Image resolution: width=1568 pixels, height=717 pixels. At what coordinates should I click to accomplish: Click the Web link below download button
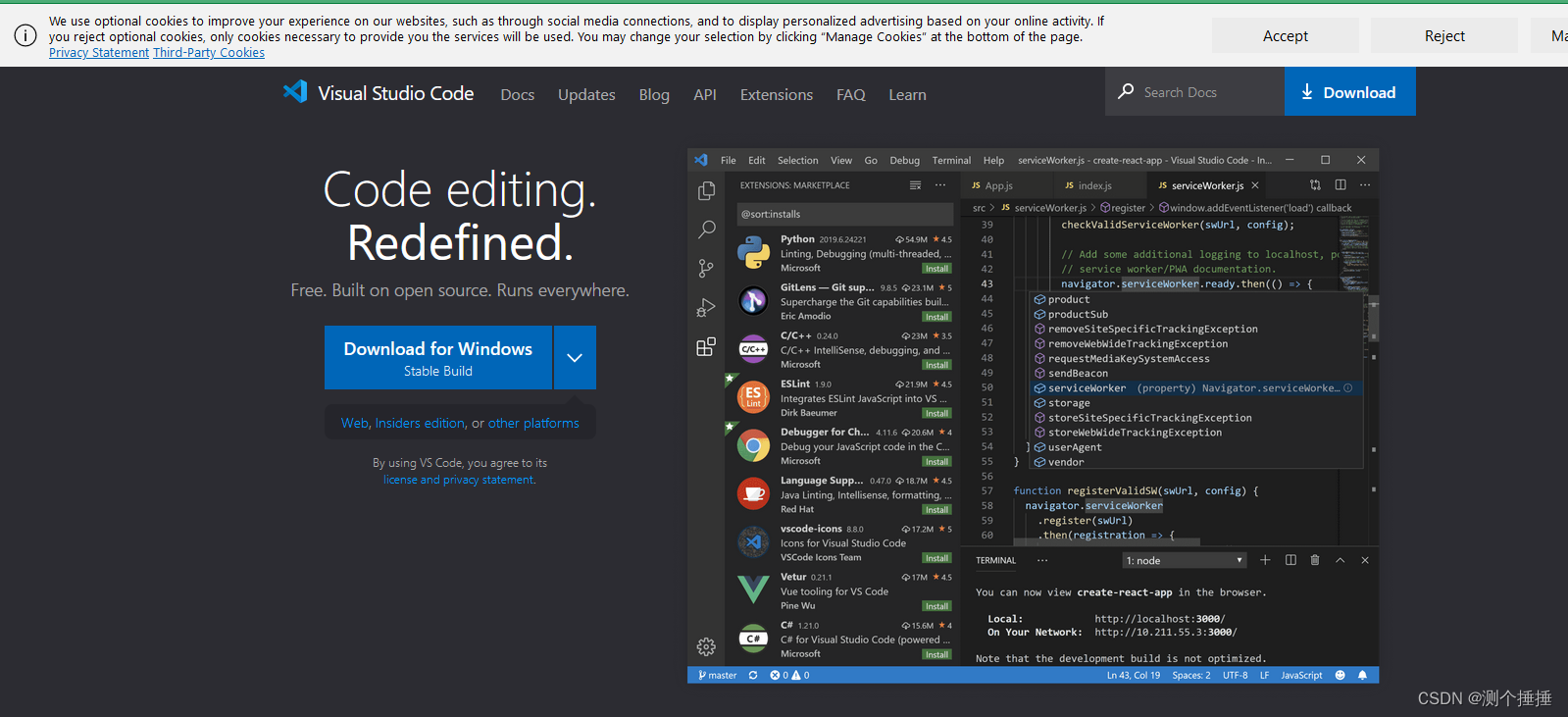click(x=354, y=423)
